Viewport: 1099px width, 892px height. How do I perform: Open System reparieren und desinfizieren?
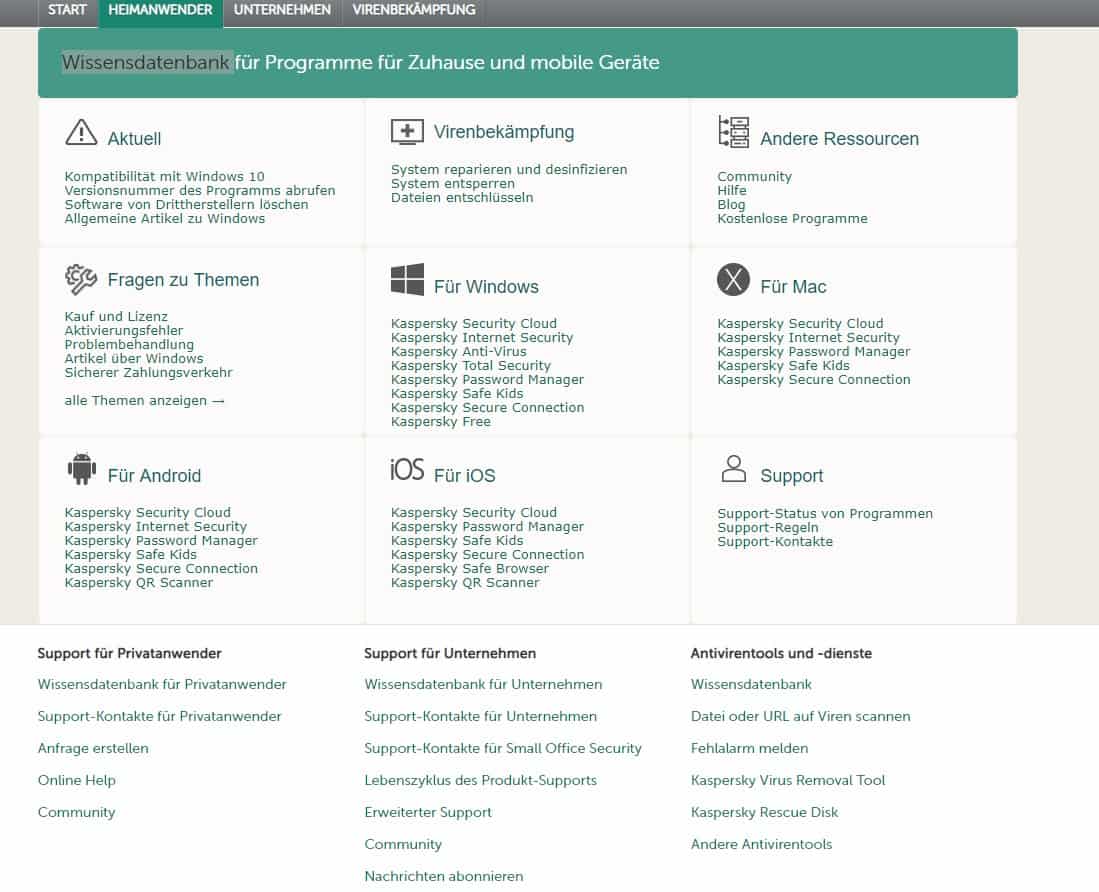coord(509,169)
